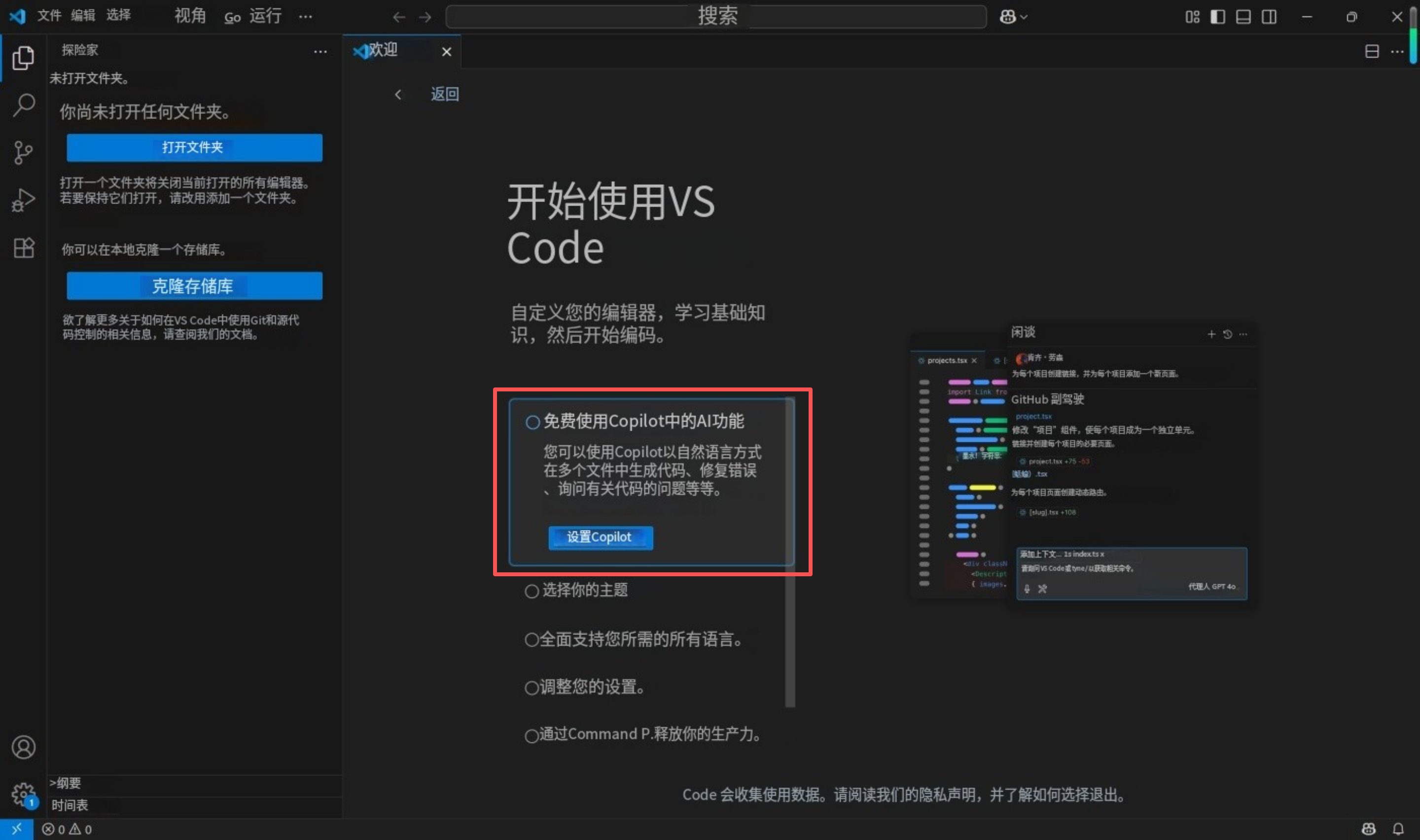The height and width of the screenshot is (840, 1420).
Task: Open the Copilot menu in title bar
Action: click(x=1013, y=17)
